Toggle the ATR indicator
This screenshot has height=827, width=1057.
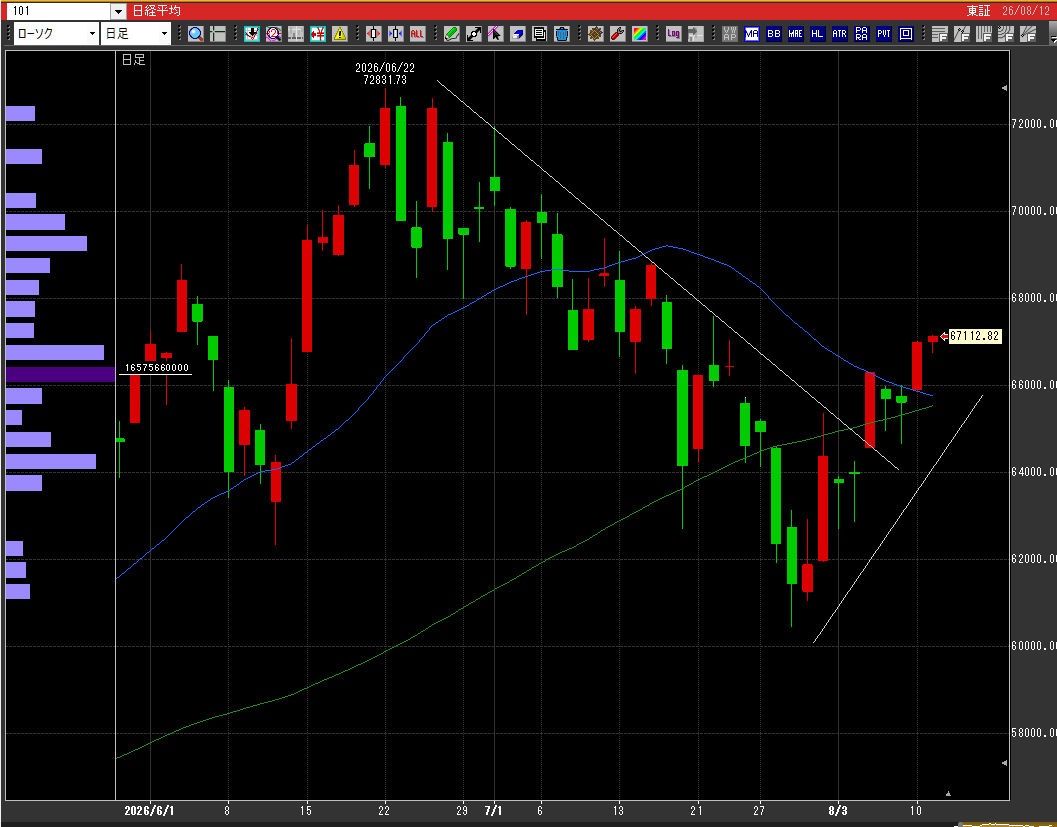[x=839, y=34]
